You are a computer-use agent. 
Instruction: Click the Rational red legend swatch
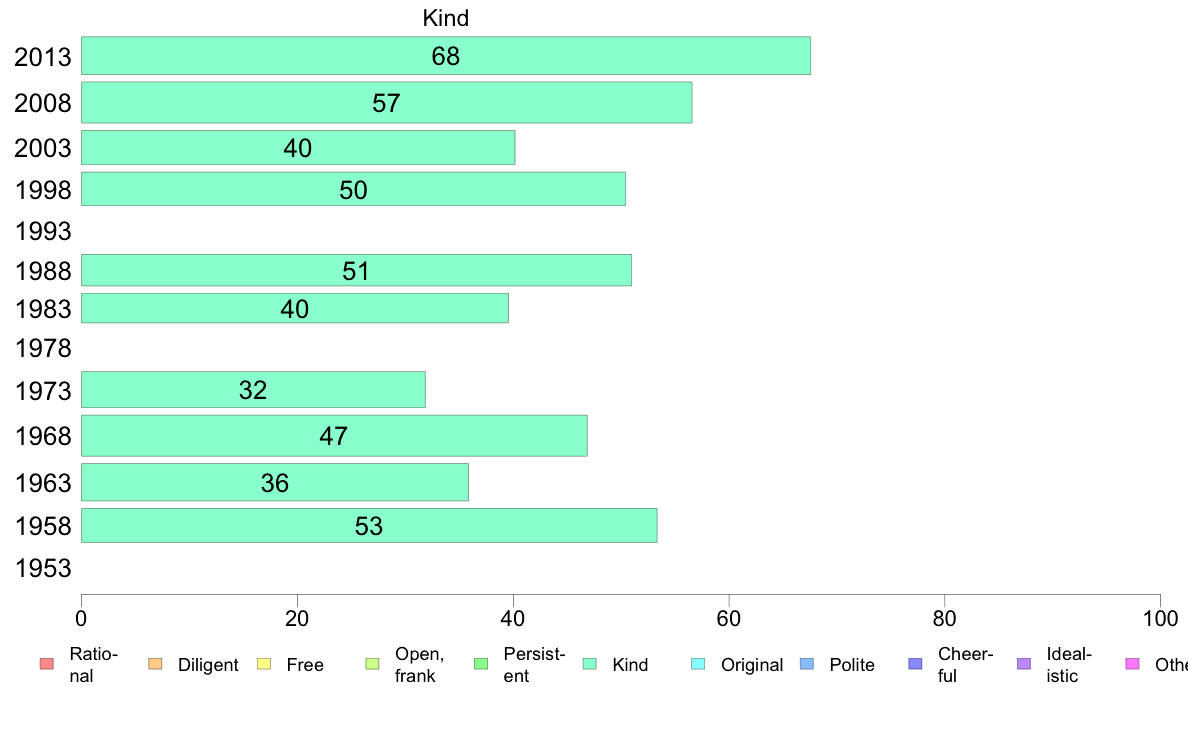47,664
